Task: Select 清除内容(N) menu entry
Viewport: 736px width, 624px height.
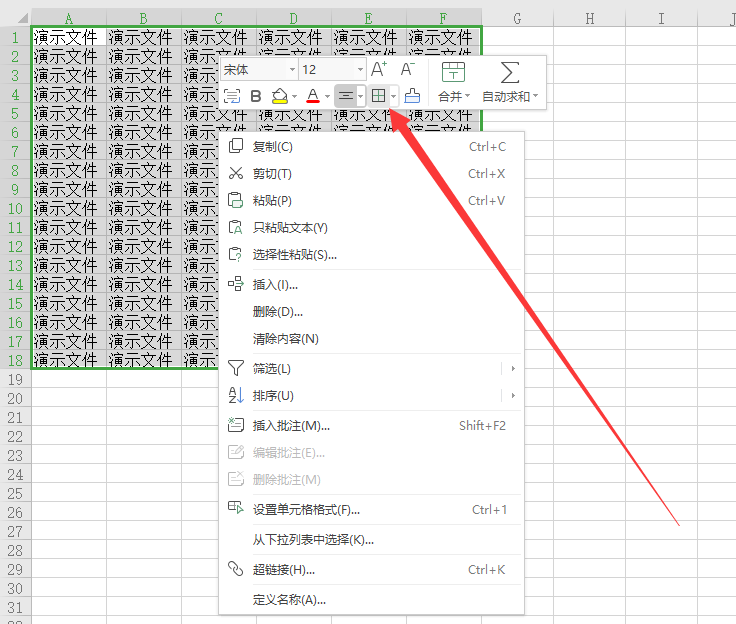Action: [x=371, y=339]
